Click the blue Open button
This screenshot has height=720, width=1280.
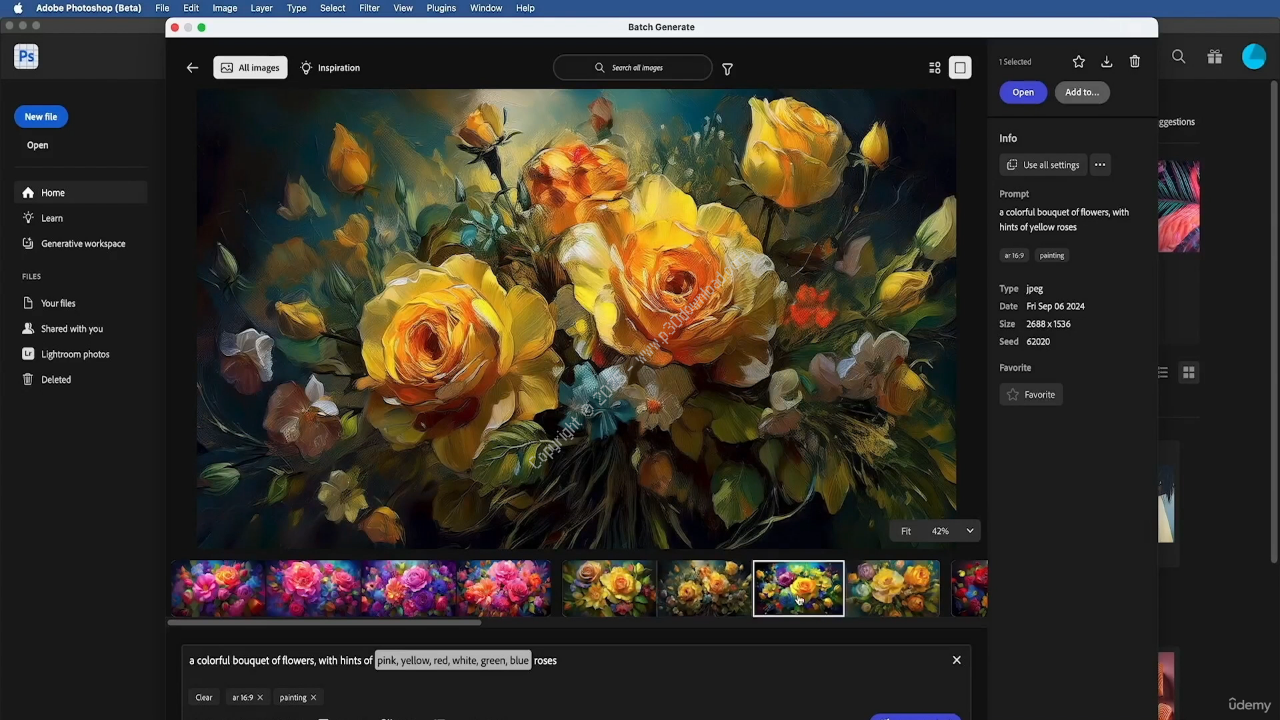pos(1022,92)
